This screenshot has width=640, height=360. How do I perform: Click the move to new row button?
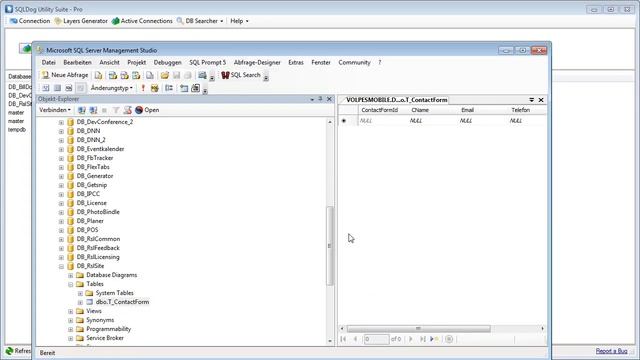point(434,339)
